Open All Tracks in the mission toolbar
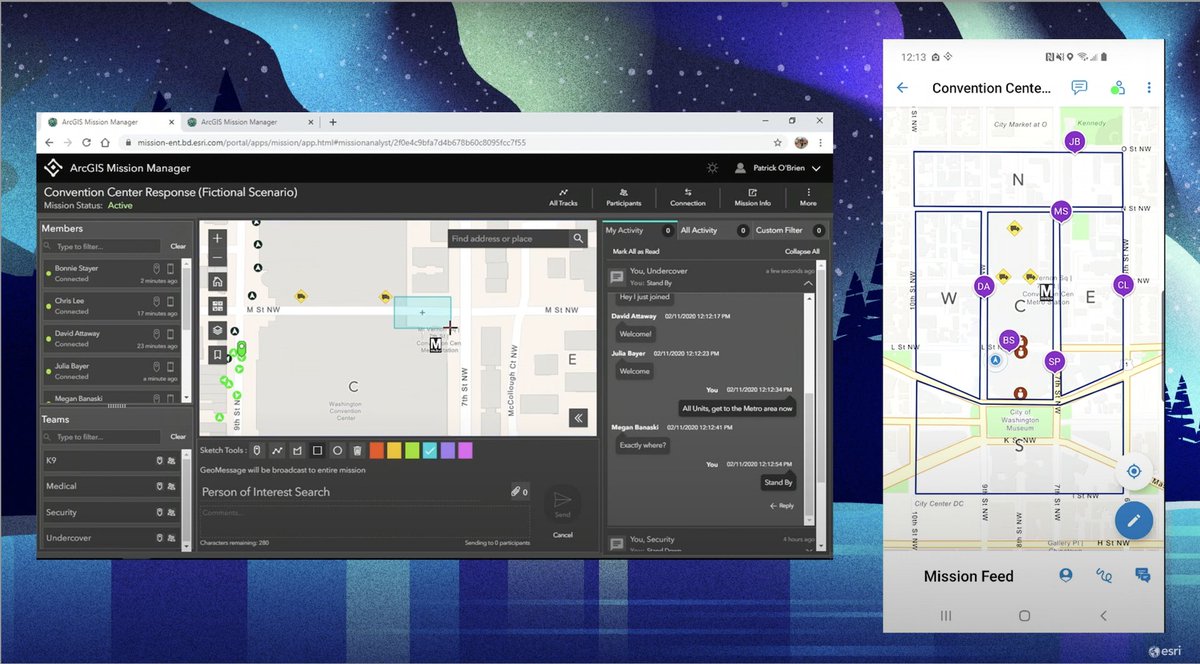Image resolution: width=1200 pixels, height=664 pixels. click(x=564, y=196)
